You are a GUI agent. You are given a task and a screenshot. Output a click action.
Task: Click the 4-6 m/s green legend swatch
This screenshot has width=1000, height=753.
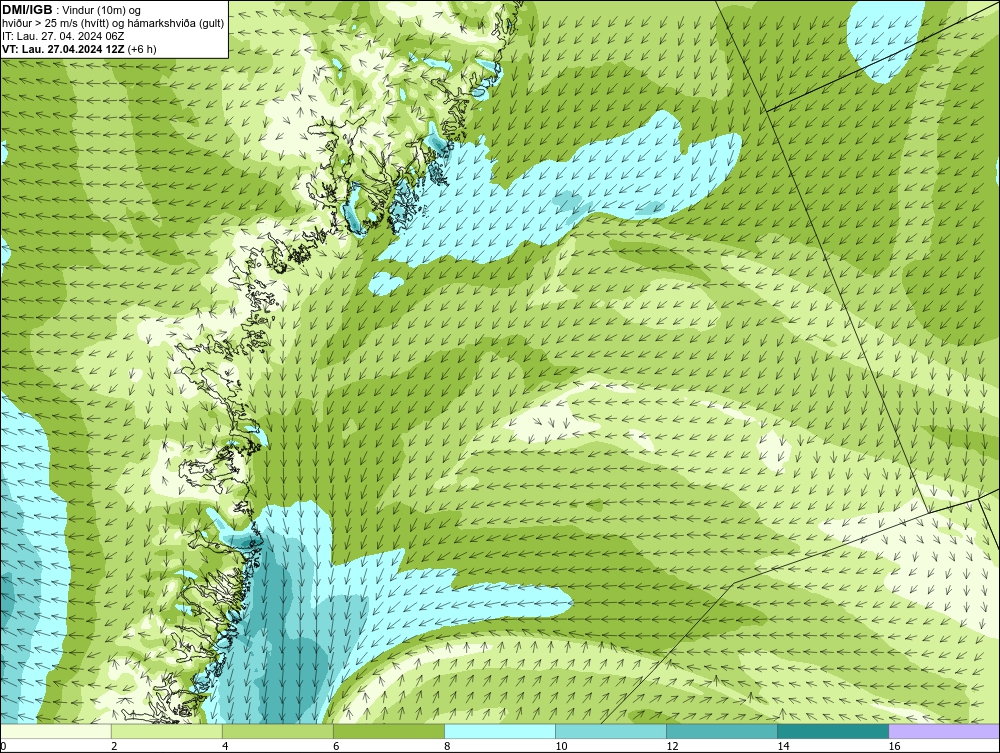tap(277, 731)
